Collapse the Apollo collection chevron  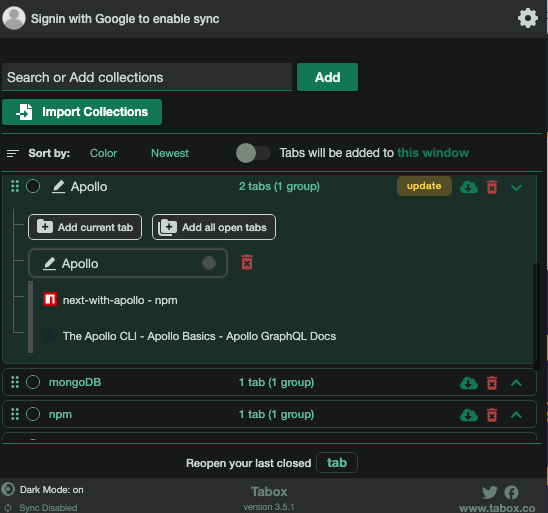click(516, 188)
